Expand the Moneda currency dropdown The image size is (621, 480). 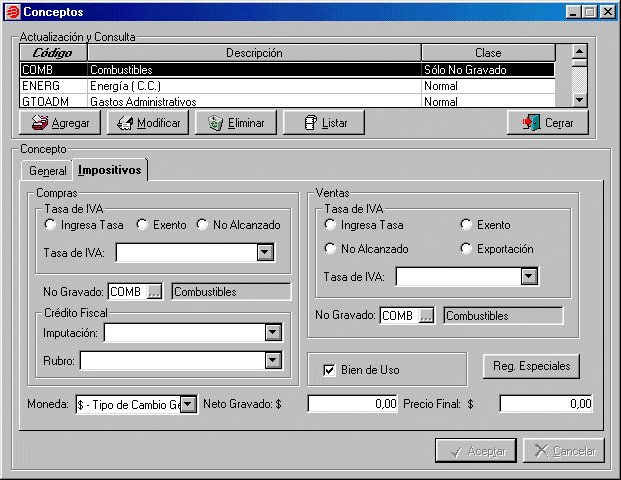pos(187,404)
